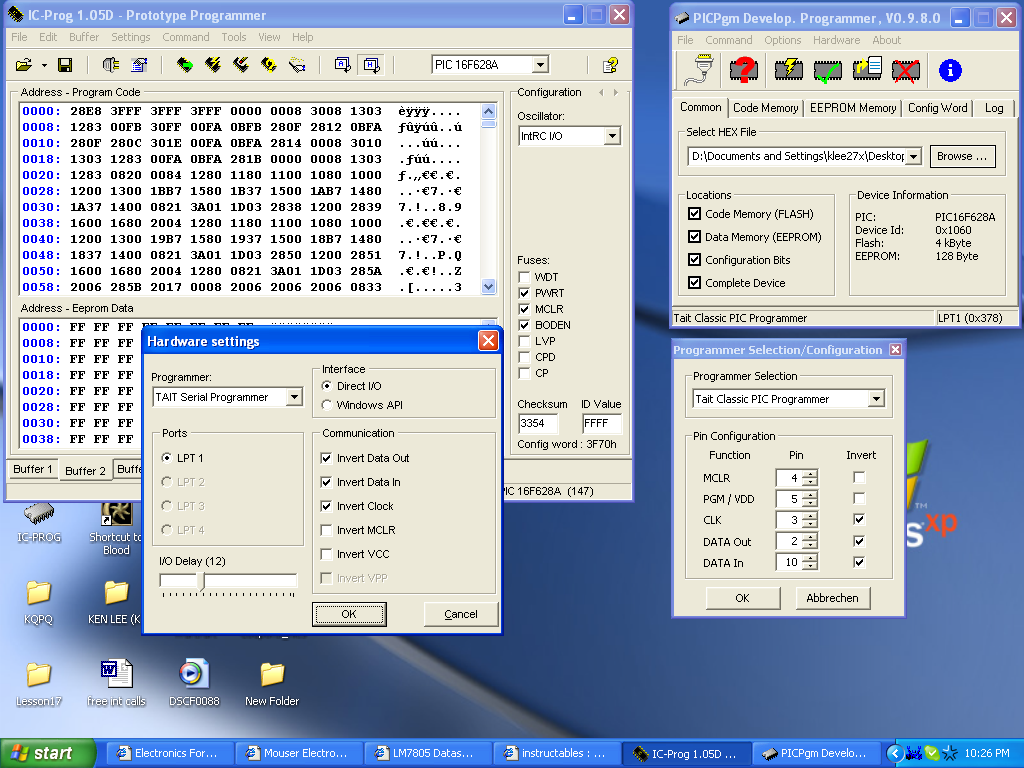The image size is (1024, 768).
Task: Uncheck the PWRT fuse
Action: coord(524,293)
